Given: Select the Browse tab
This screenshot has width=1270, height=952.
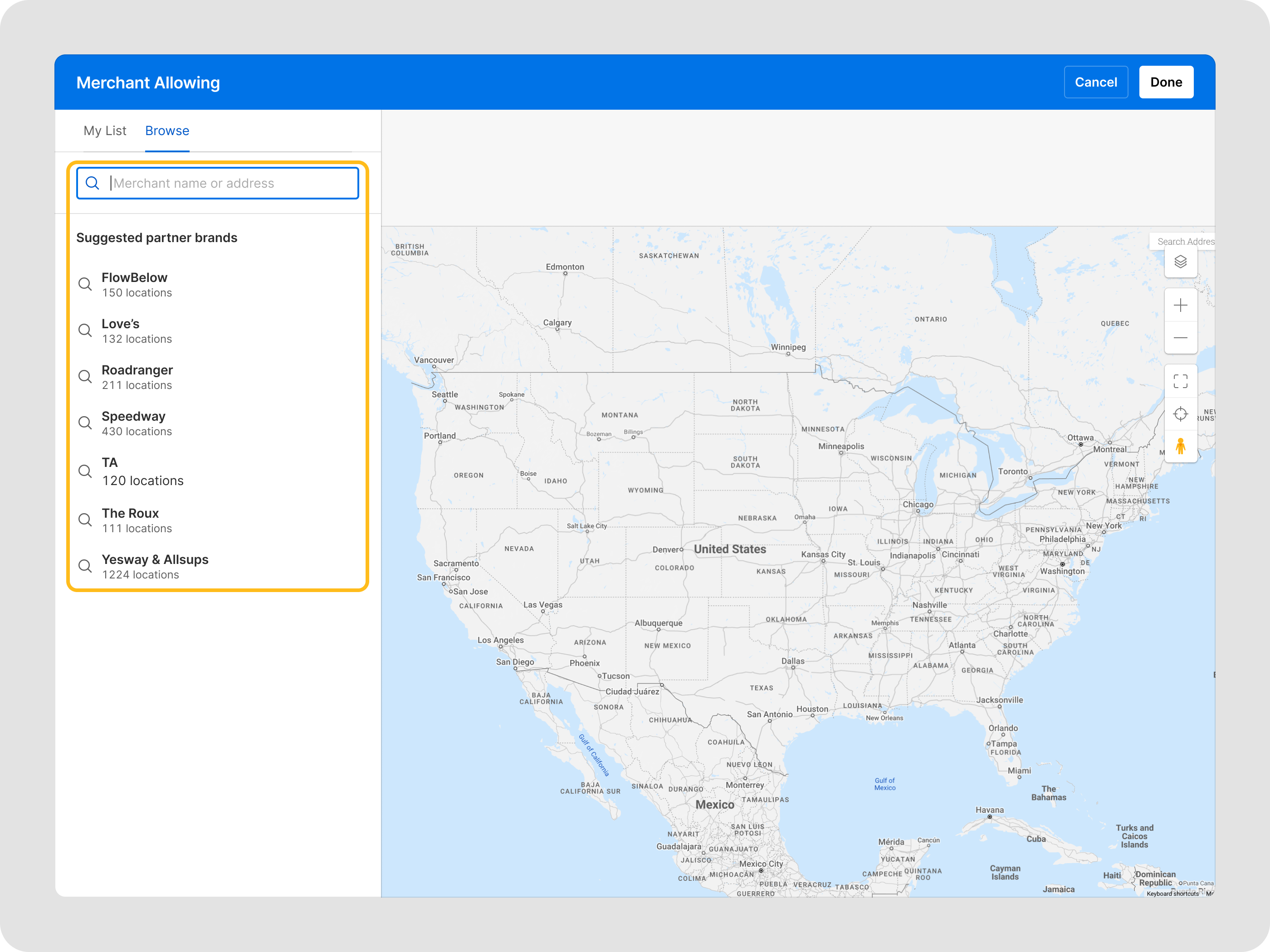Looking at the screenshot, I should (167, 131).
